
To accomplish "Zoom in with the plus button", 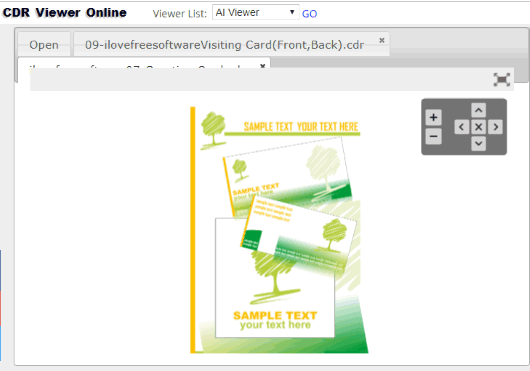I will [433, 118].
